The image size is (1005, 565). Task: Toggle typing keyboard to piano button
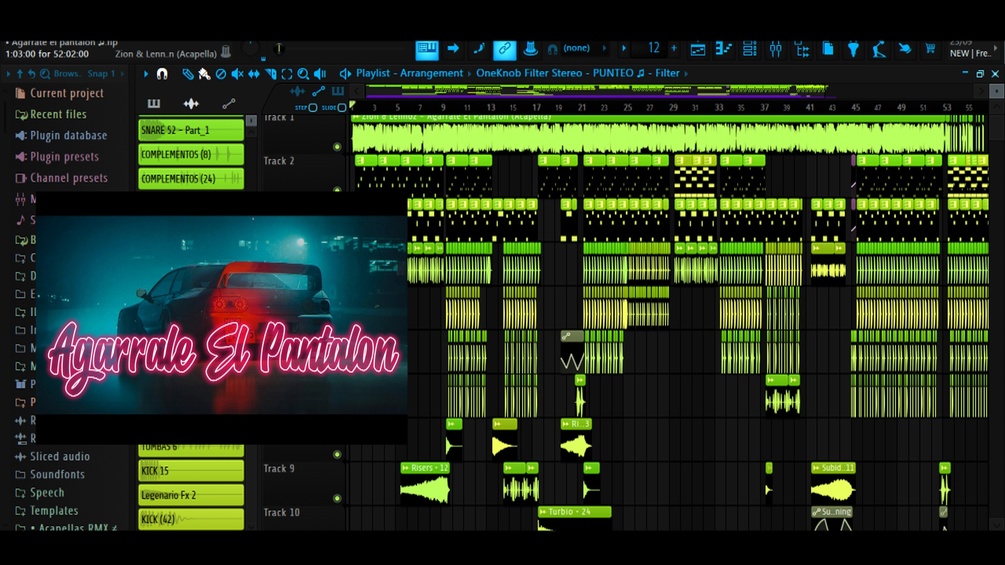pyautogui.click(x=426, y=49)
